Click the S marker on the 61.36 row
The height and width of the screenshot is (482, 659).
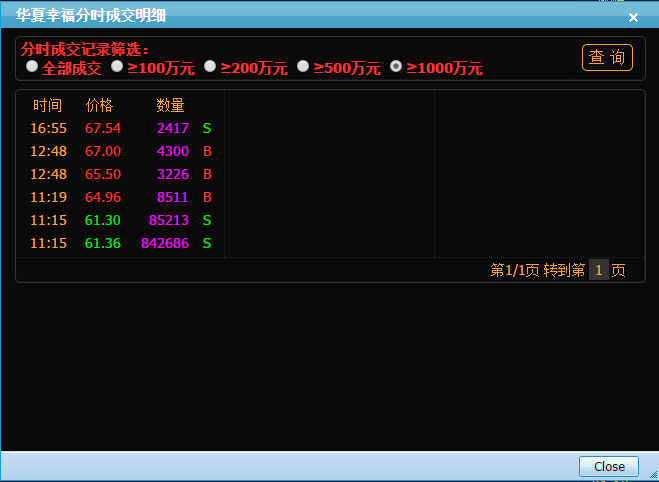(x=207, y=243)
